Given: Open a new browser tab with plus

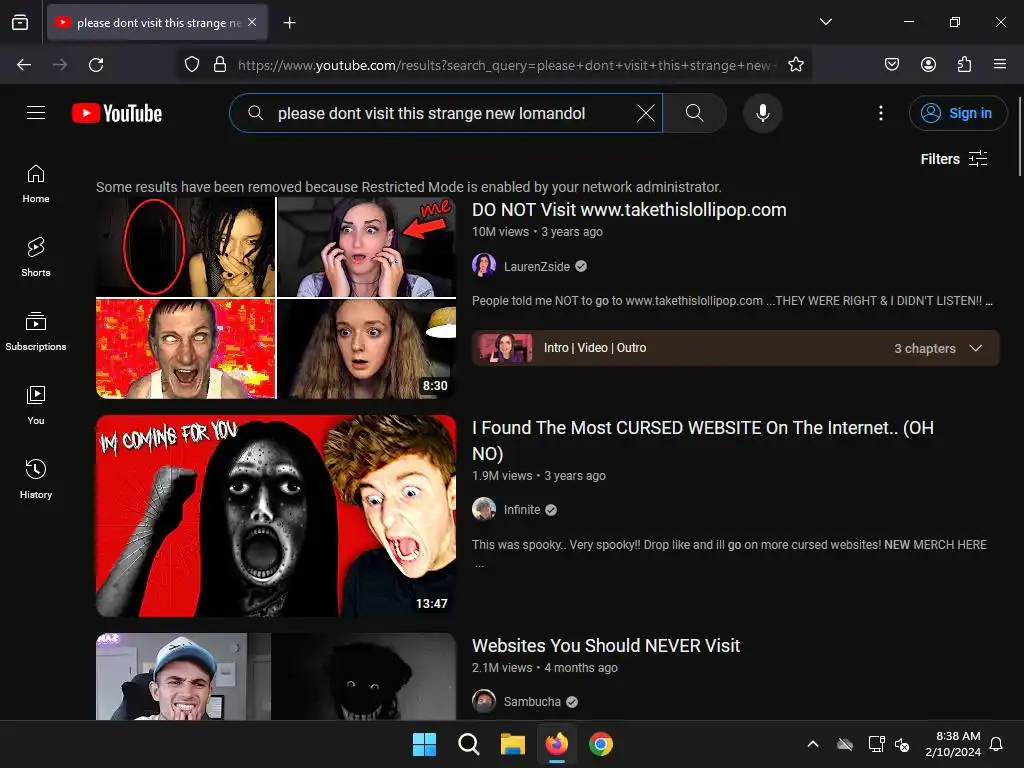Looking at the screenshot, I should point(289,23).
